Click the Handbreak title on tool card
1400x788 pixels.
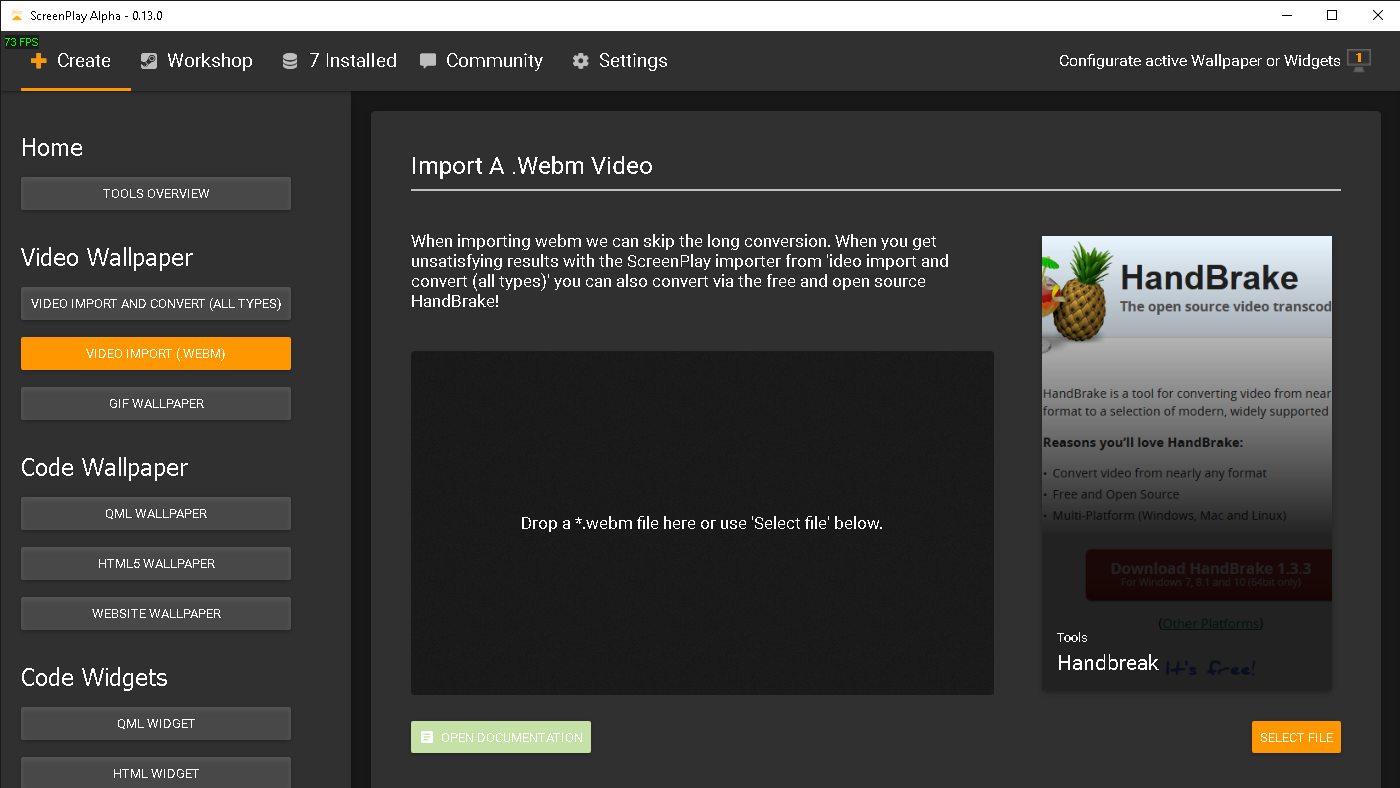[x=1108, y=663]
